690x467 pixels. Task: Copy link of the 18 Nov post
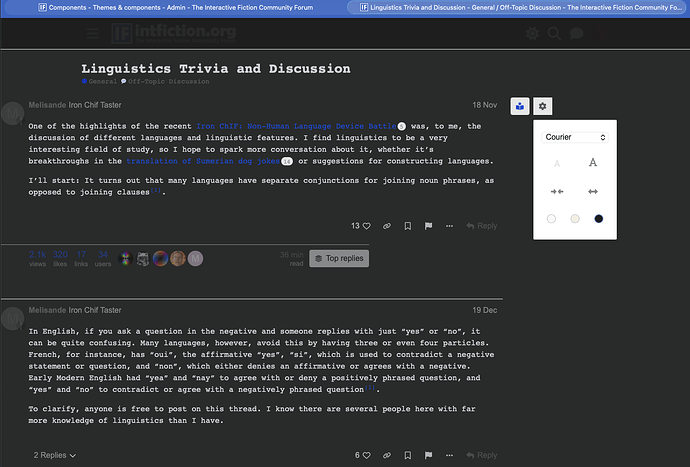[x=387, y=226]
